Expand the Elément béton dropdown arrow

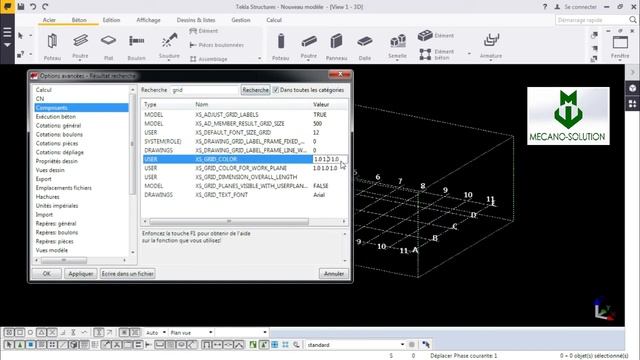(x=469, y=54)
